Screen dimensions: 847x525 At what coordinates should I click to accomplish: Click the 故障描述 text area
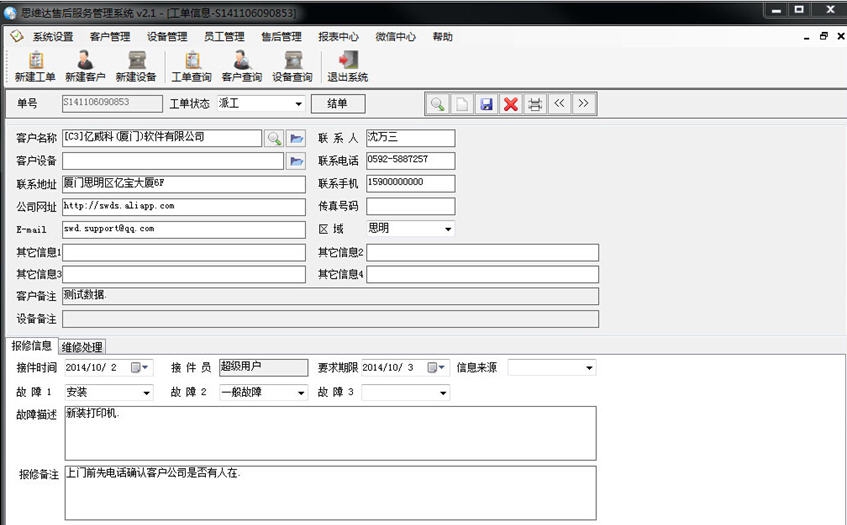point(331,433)
